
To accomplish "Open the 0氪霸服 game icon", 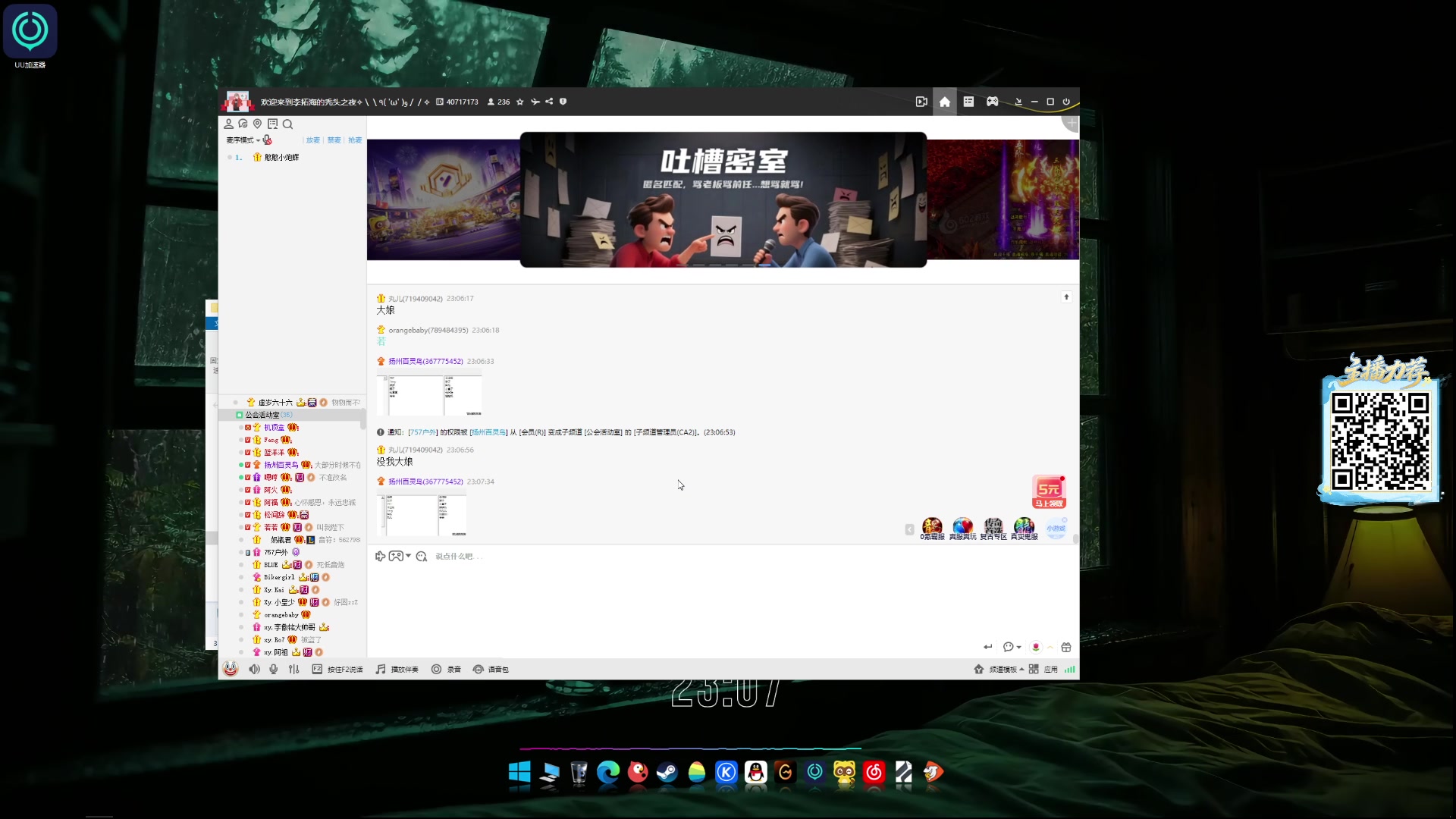I will tap(932, 529).
